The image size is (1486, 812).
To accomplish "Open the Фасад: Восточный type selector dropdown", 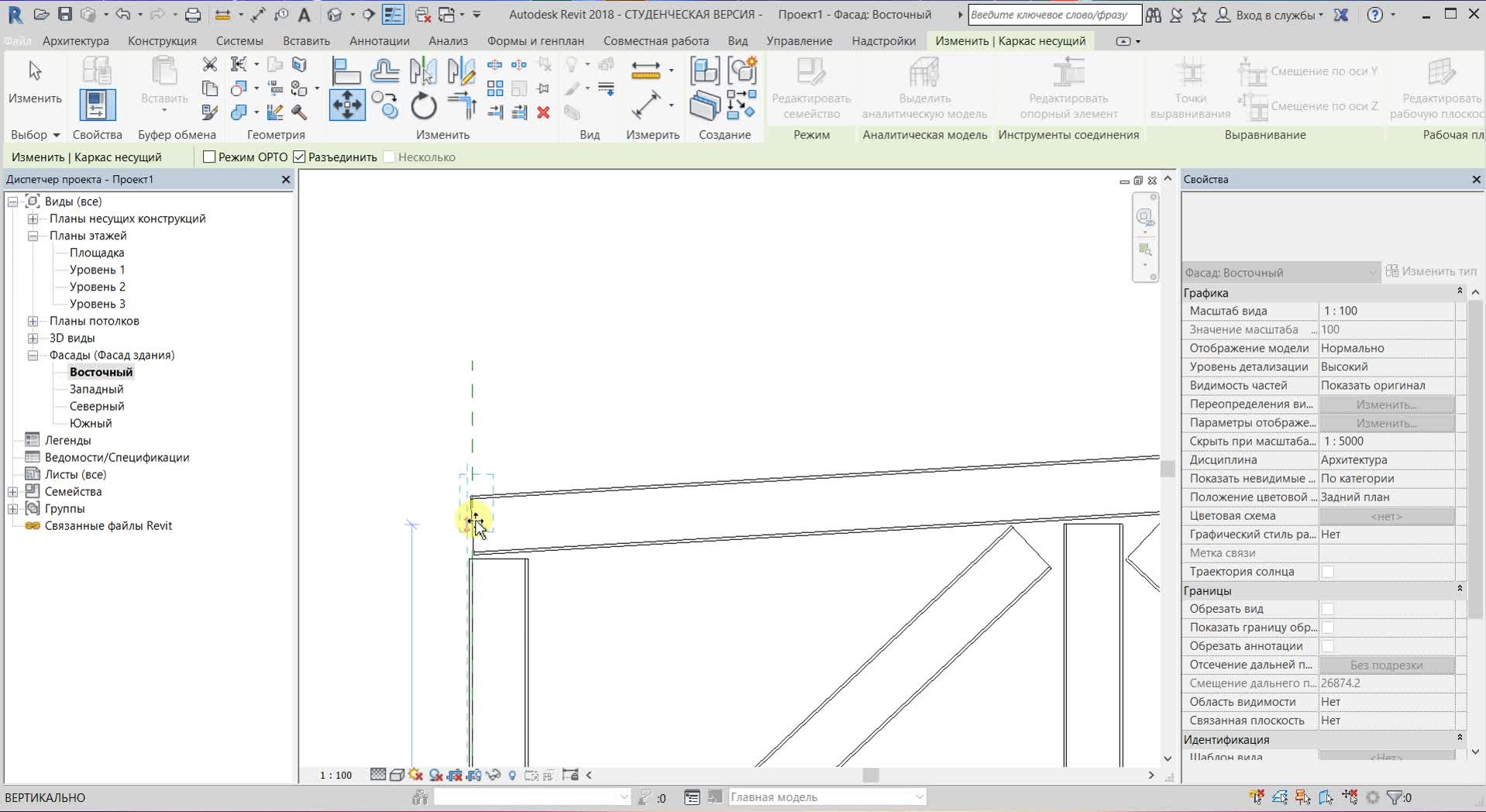I will (x=1281, y=273).
